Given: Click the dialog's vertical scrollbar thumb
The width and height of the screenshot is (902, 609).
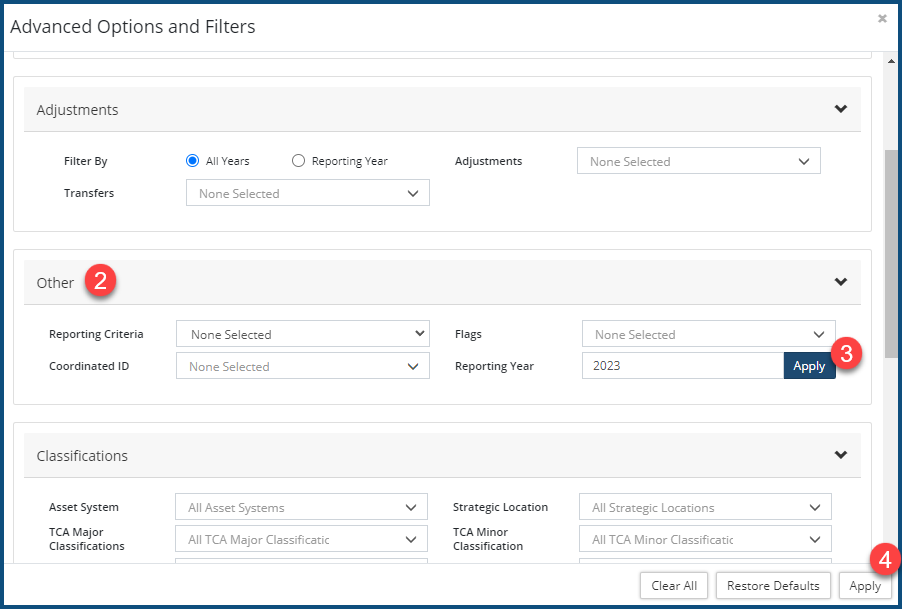Looking at the screenshot, I should click(891, 255).
